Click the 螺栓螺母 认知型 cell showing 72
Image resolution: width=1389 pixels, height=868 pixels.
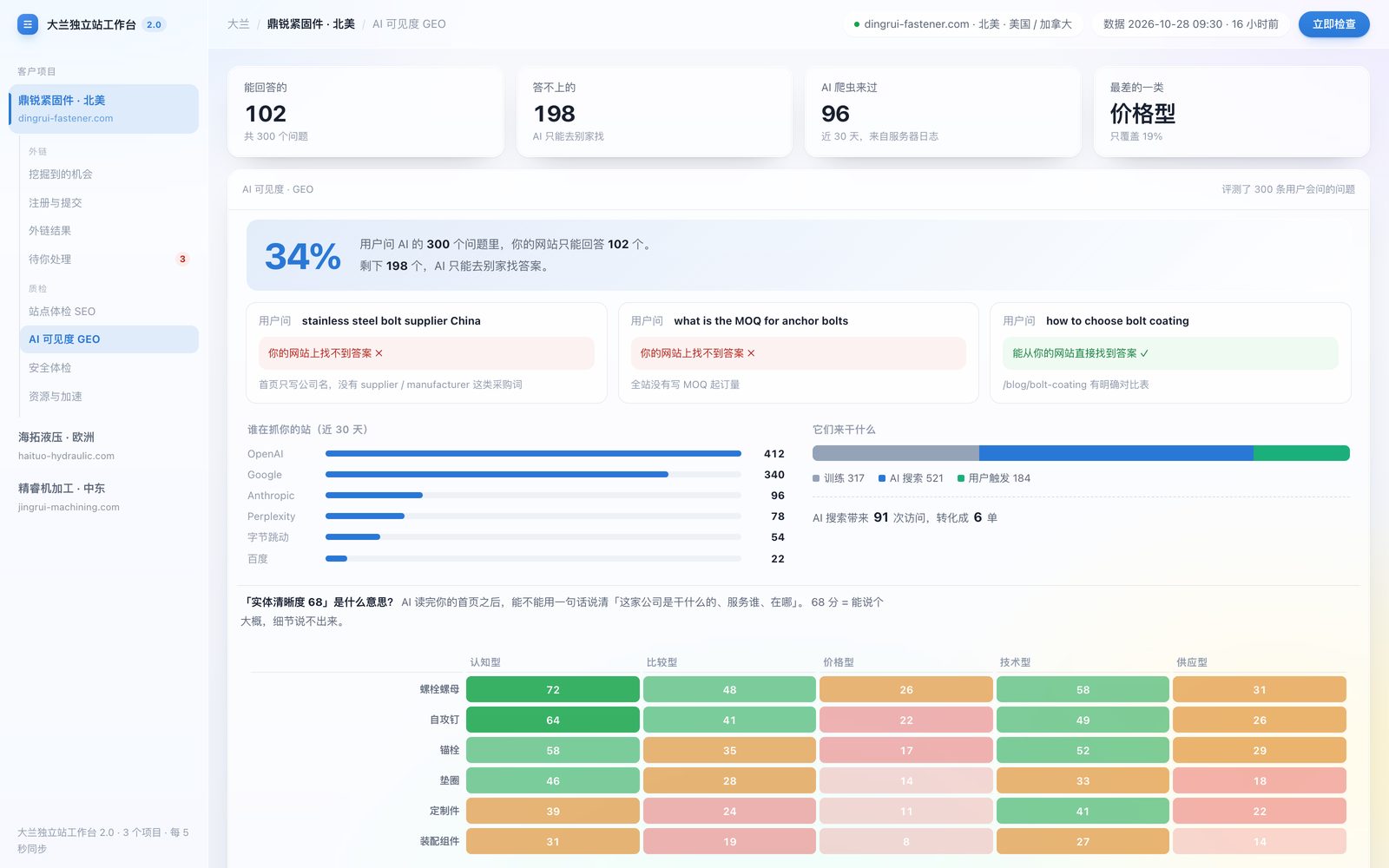553,689
